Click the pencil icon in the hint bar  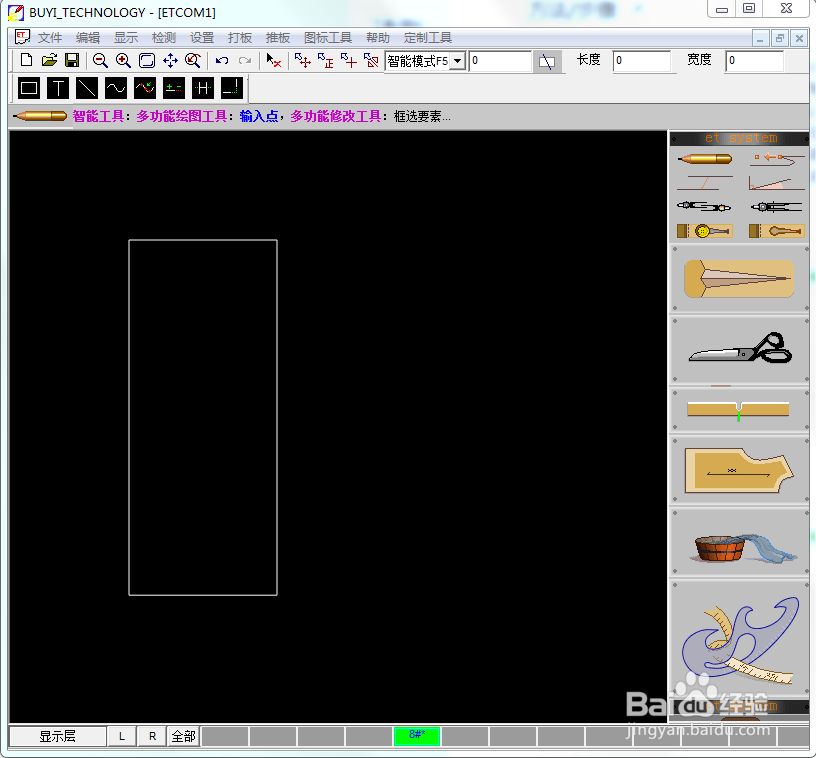40,116
